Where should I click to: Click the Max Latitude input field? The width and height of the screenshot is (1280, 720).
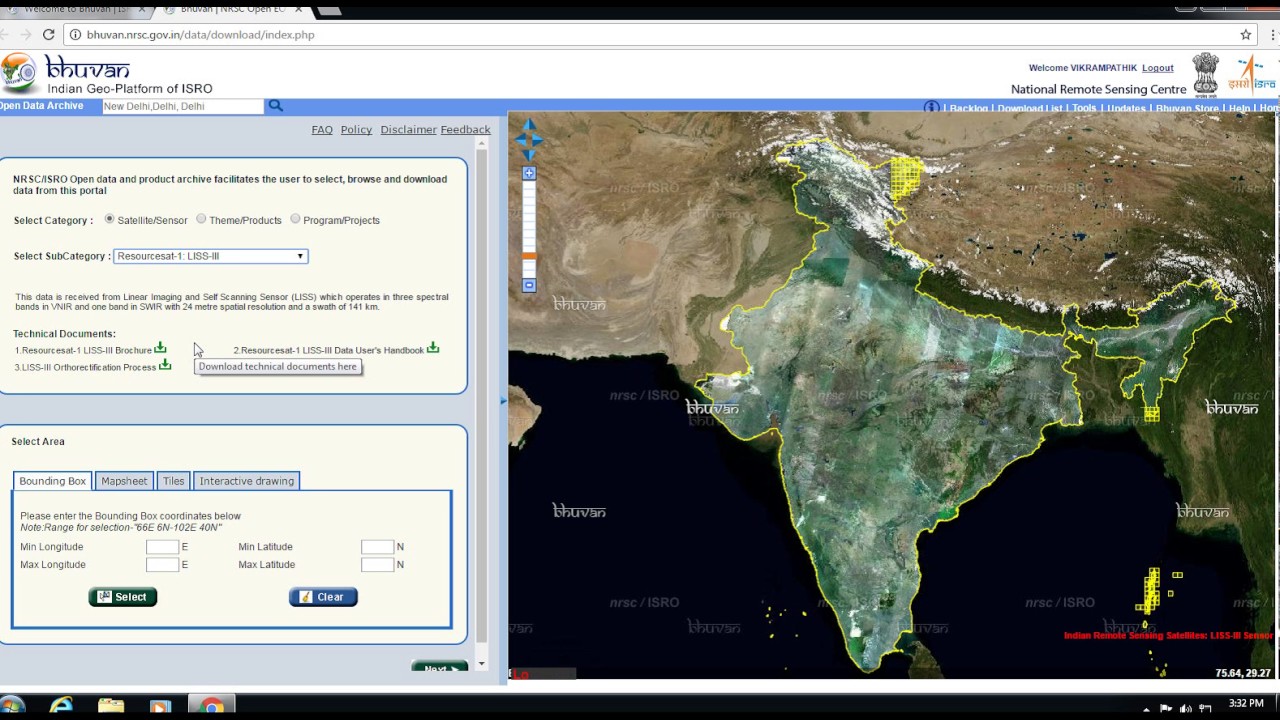click(x=377, y=565)
